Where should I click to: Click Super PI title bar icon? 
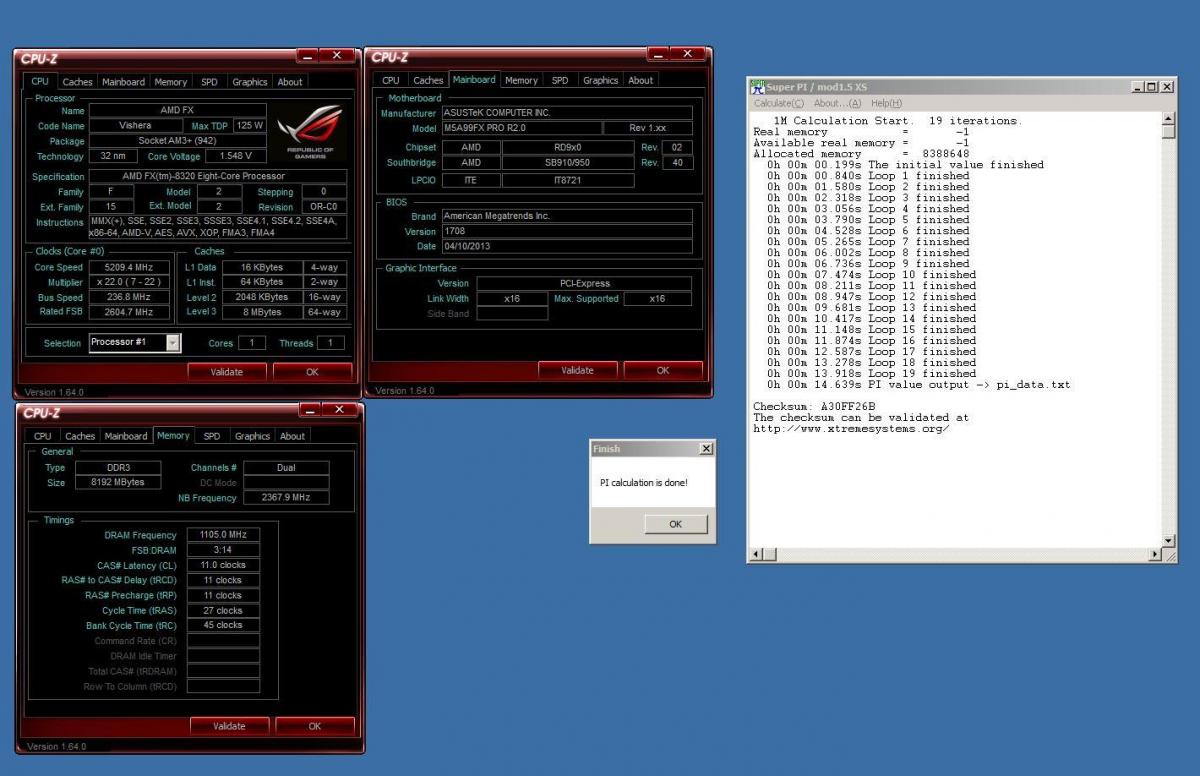point(758,87)
